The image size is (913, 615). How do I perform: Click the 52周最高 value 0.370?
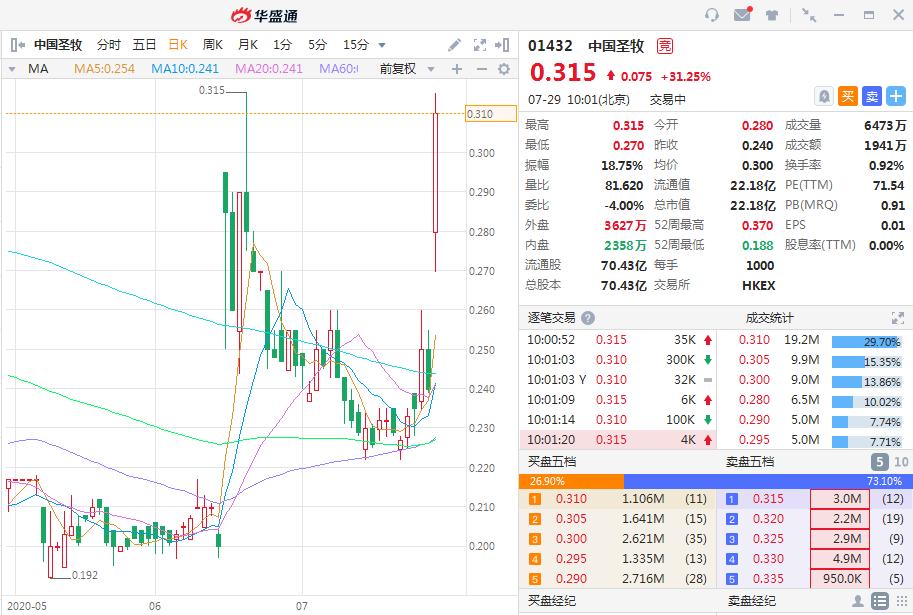coord(757,226)
